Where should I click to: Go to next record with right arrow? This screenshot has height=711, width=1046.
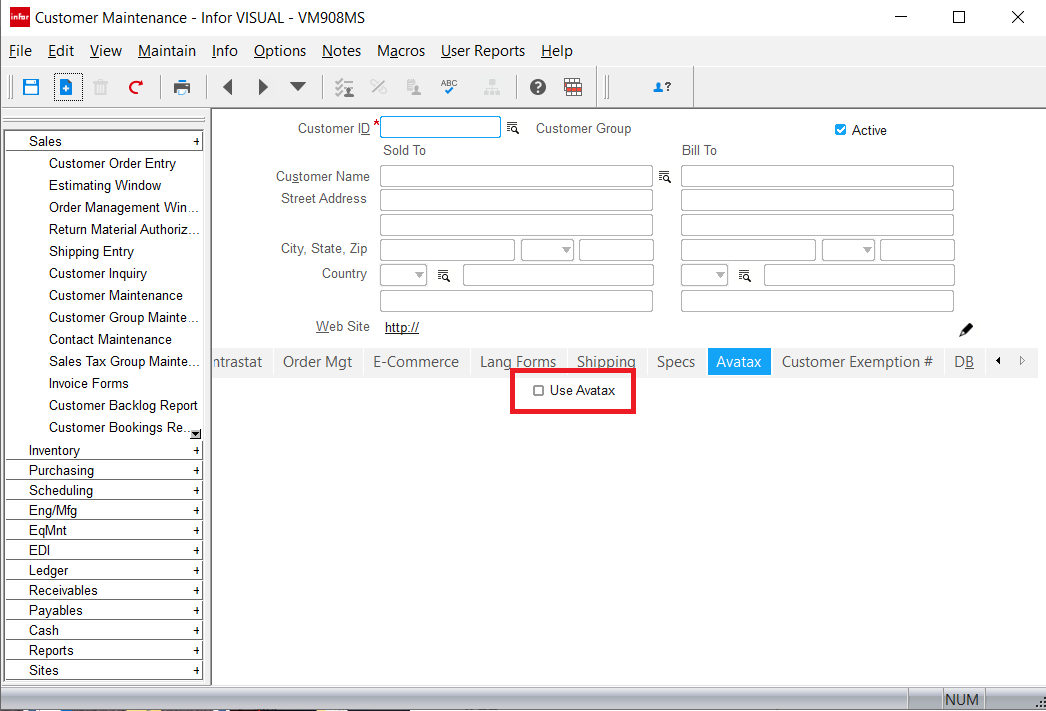click(263, 87)
